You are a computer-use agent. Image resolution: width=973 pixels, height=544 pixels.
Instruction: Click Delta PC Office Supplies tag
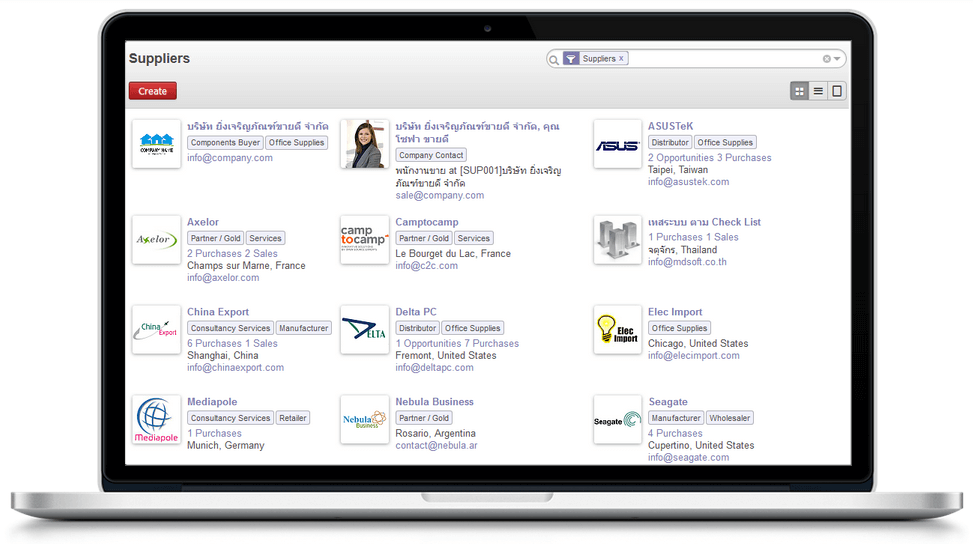(473, 328)
